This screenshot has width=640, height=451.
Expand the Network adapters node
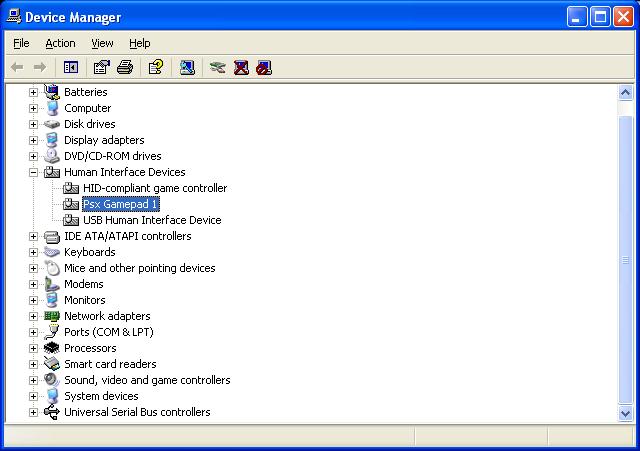[33, 316]
